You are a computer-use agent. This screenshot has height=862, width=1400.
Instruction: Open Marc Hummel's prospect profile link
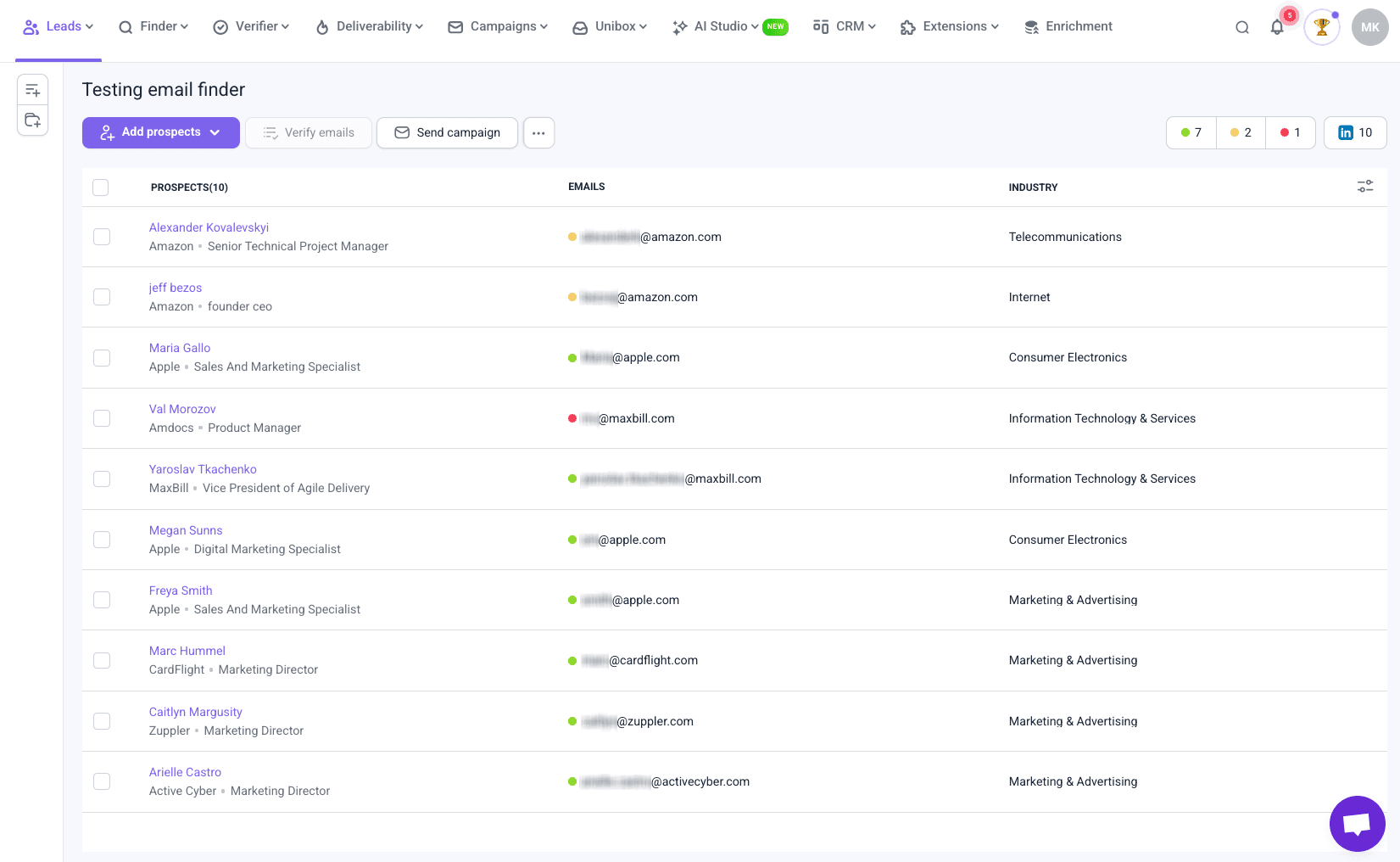[x=187, y=651]
